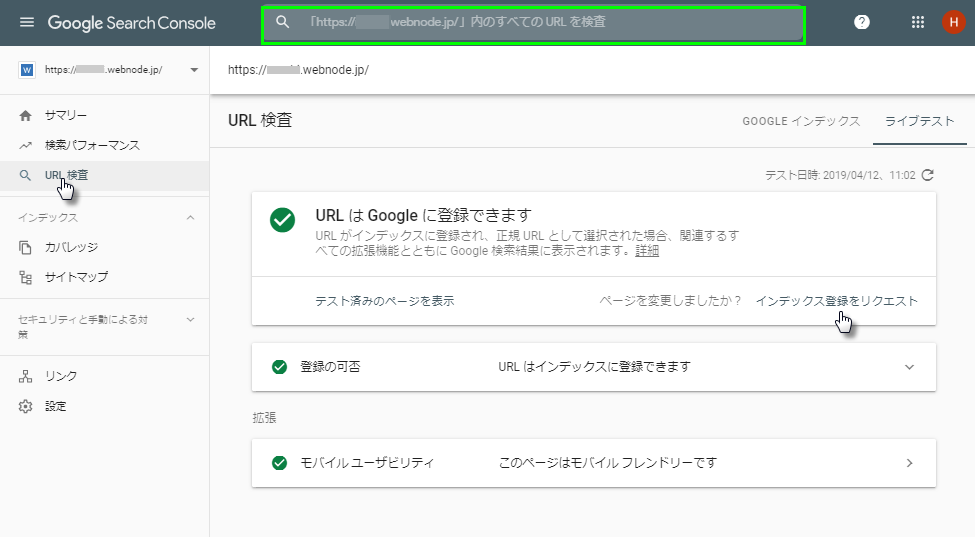
Task: Switch to GOOGLE インデックス tab
Action: 801,122
